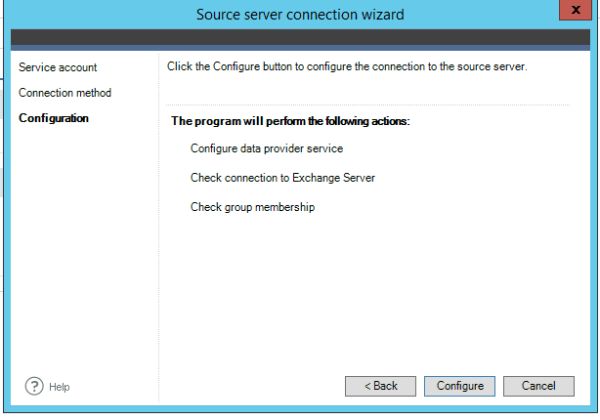Click the dark banner below the title
This screenshot has width=600, height=420.
point(299,39)
